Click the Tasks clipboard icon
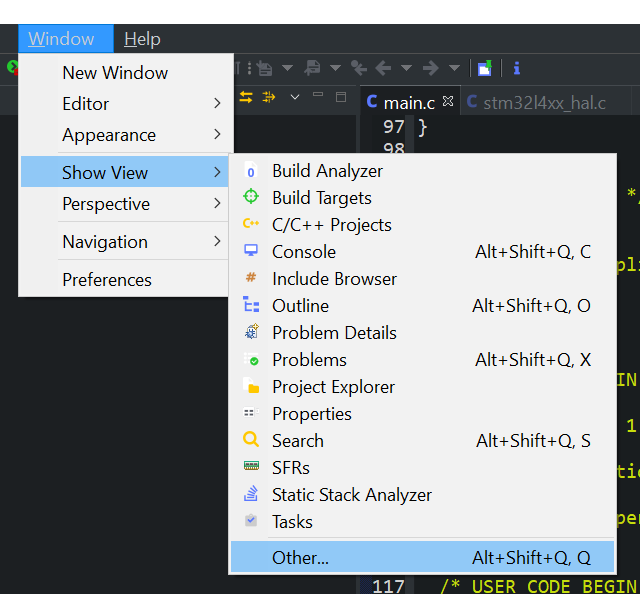Screen dimensions: 640x594 [251, 520]
